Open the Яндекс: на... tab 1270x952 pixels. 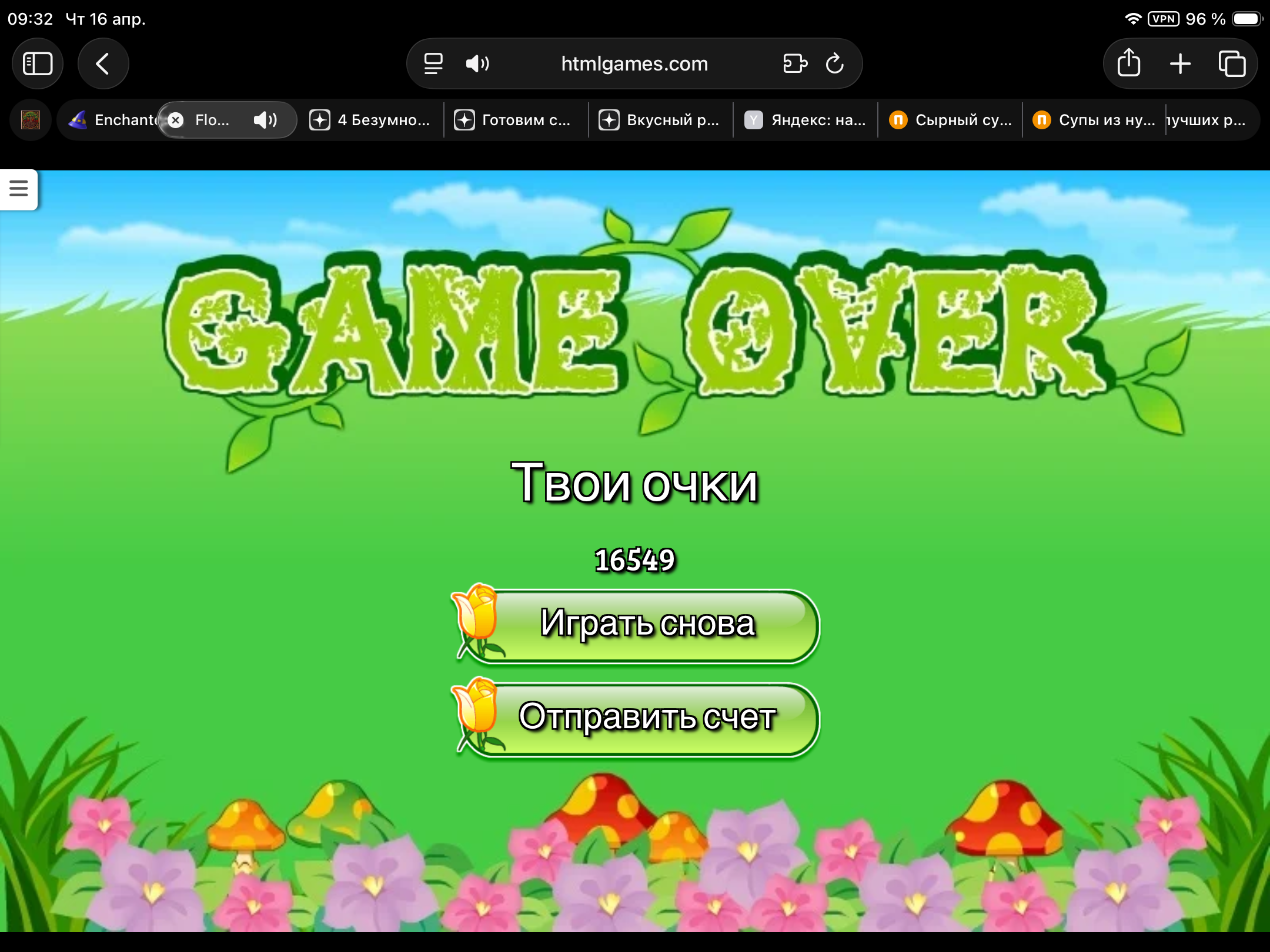click(x=806, y=120)
